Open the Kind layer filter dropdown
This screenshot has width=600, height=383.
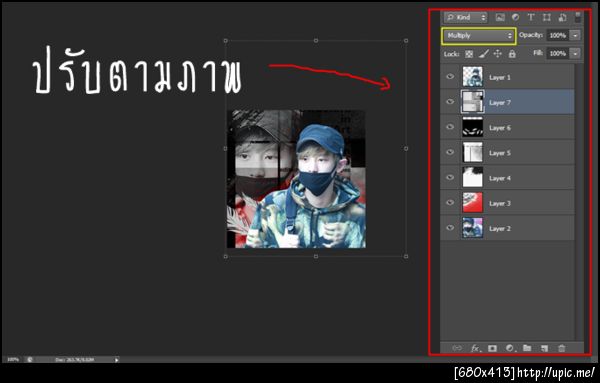point(466,17)
